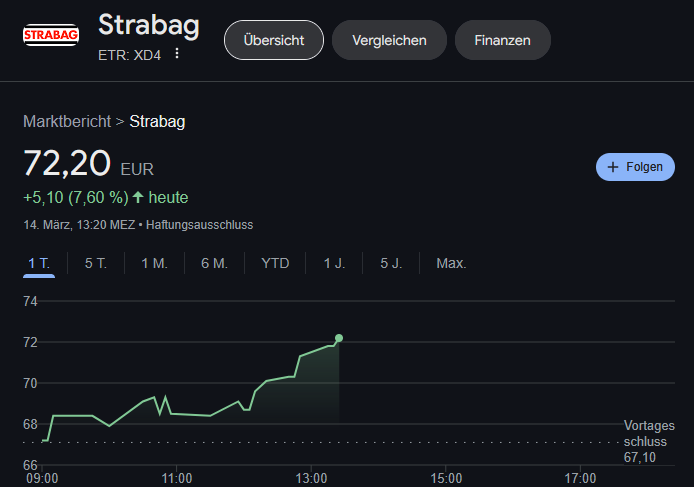
Task: Select the 1 T. time range
Action: click(39, 264)
